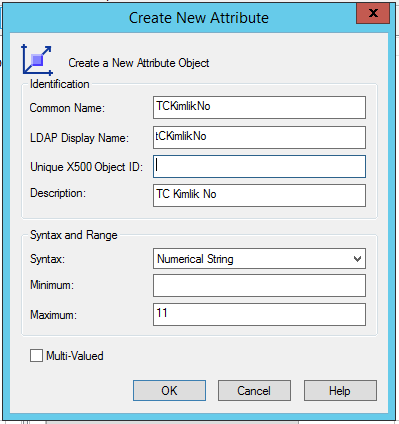Click the 'Maximum:' label
The image size is (399, 424).
[53, 315]
